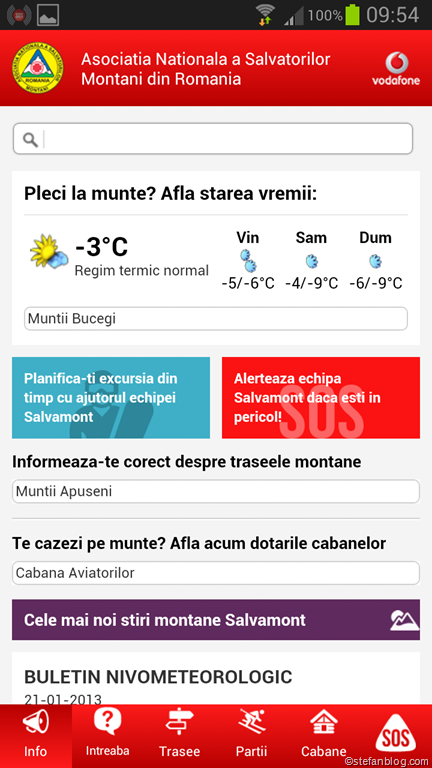Tap the Salvamont association logo

38,68
